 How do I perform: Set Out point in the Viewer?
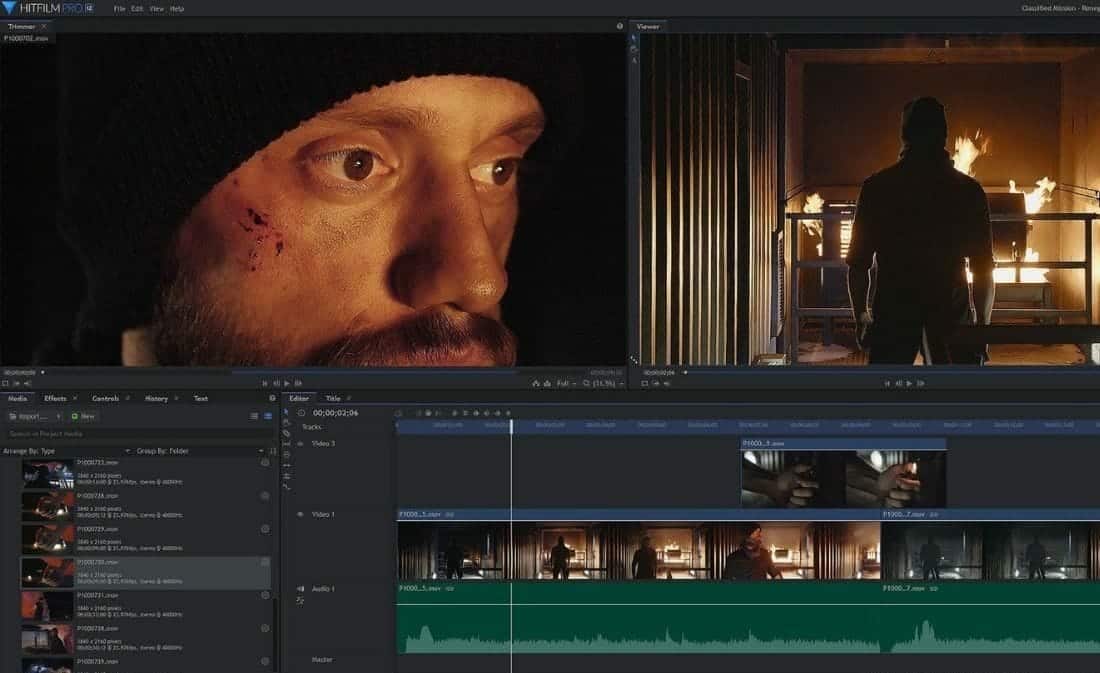pyautogui.click(x=667, y=383)
